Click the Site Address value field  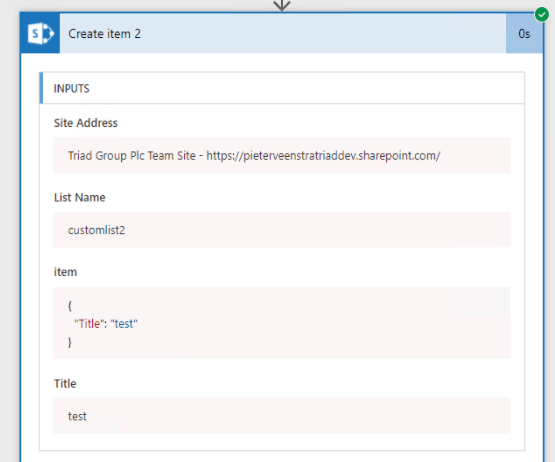click(x=282, y=155)
